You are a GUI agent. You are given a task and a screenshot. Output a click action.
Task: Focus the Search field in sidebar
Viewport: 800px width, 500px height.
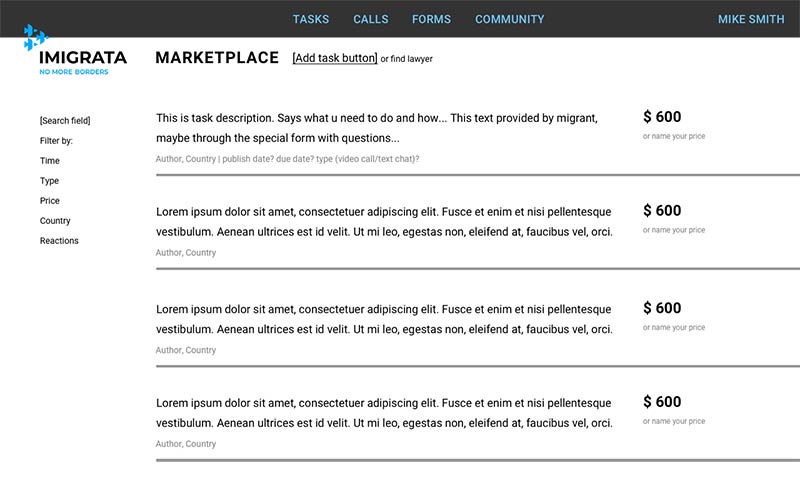(x=65, y=120)
